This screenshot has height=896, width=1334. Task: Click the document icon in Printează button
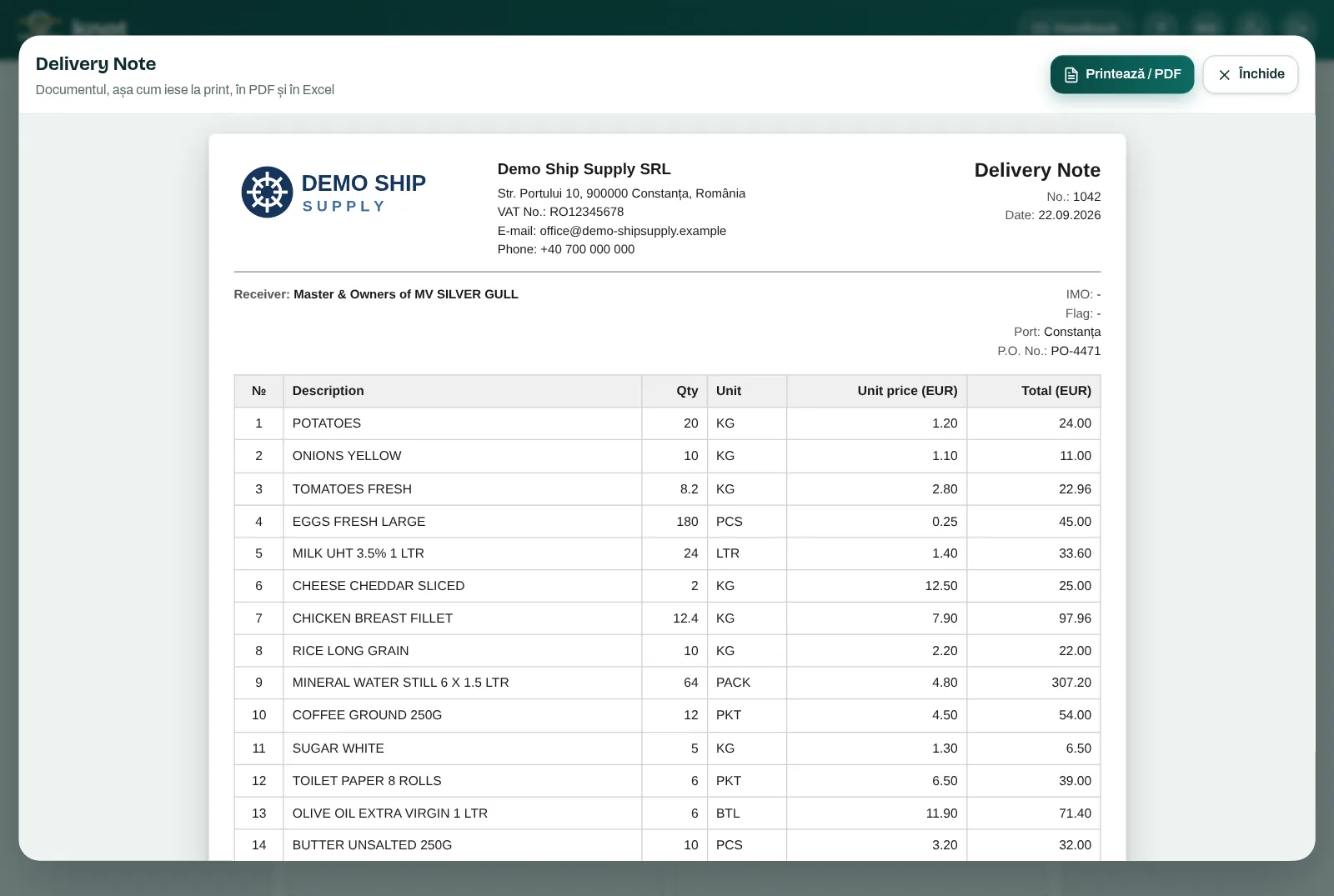click(1071, 75)
